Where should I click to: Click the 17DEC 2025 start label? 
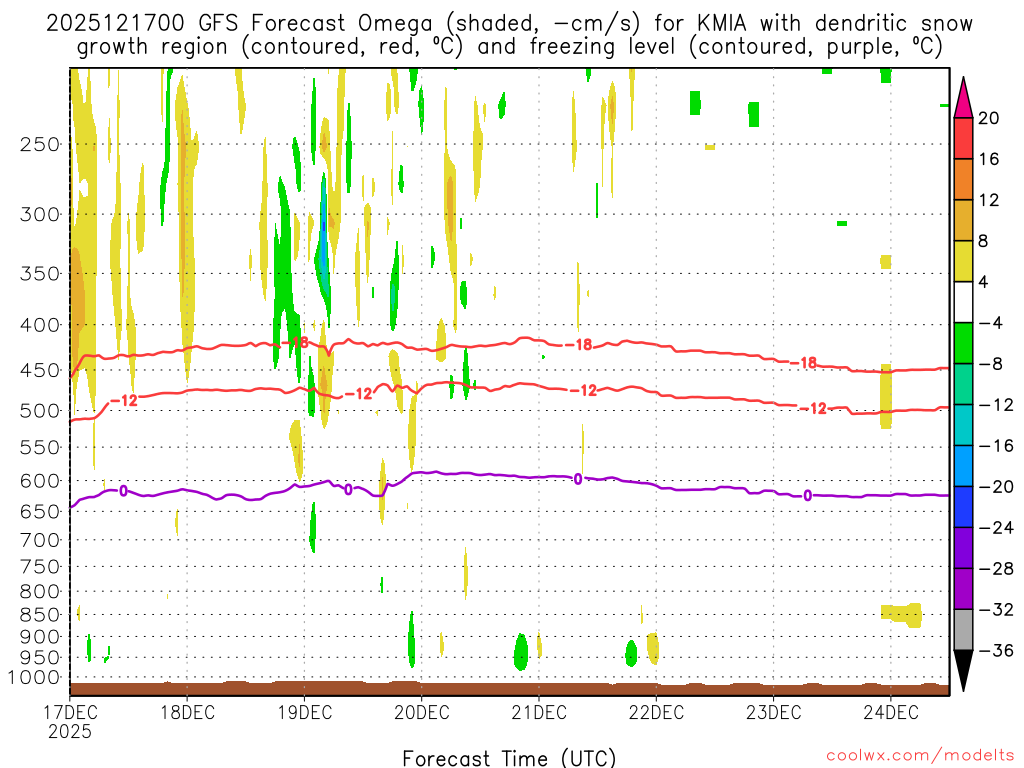[71, 721]
